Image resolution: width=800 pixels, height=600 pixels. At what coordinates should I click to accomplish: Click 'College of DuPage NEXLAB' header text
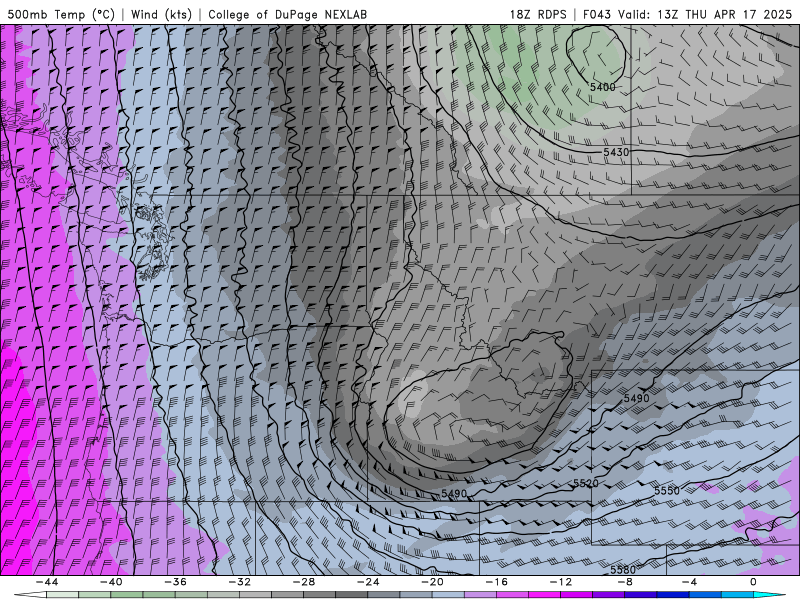287,14
